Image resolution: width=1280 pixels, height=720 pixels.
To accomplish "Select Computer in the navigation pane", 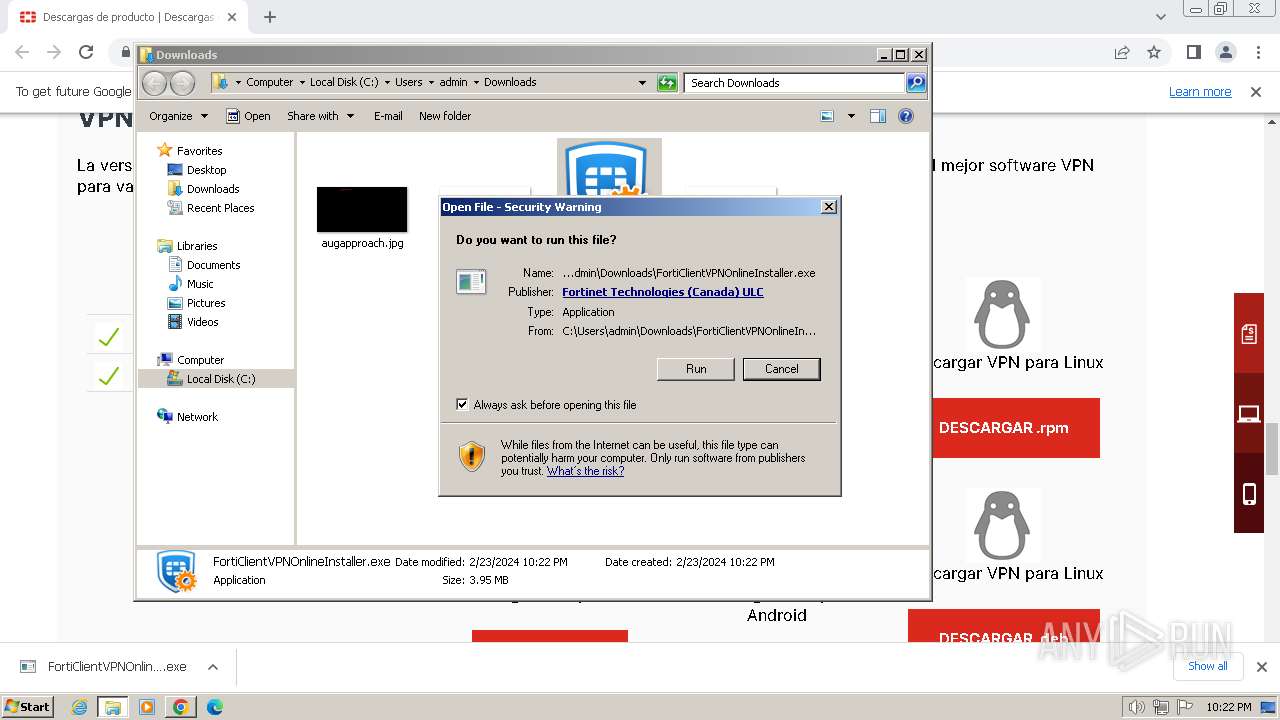I will point(200,360).
